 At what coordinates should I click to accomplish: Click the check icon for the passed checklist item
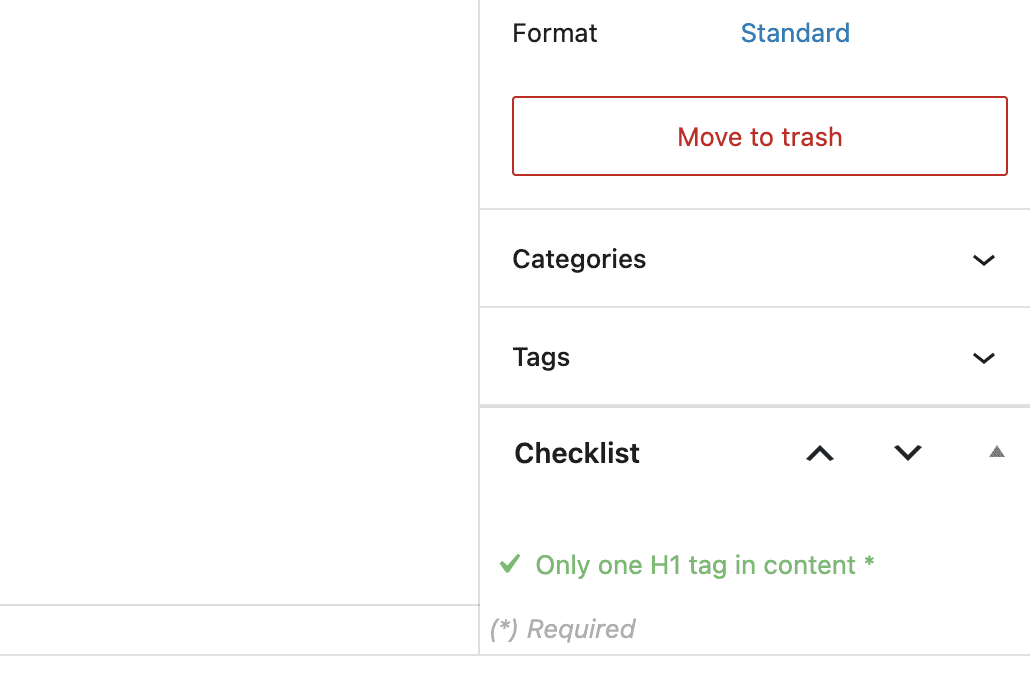coord(510,565)
